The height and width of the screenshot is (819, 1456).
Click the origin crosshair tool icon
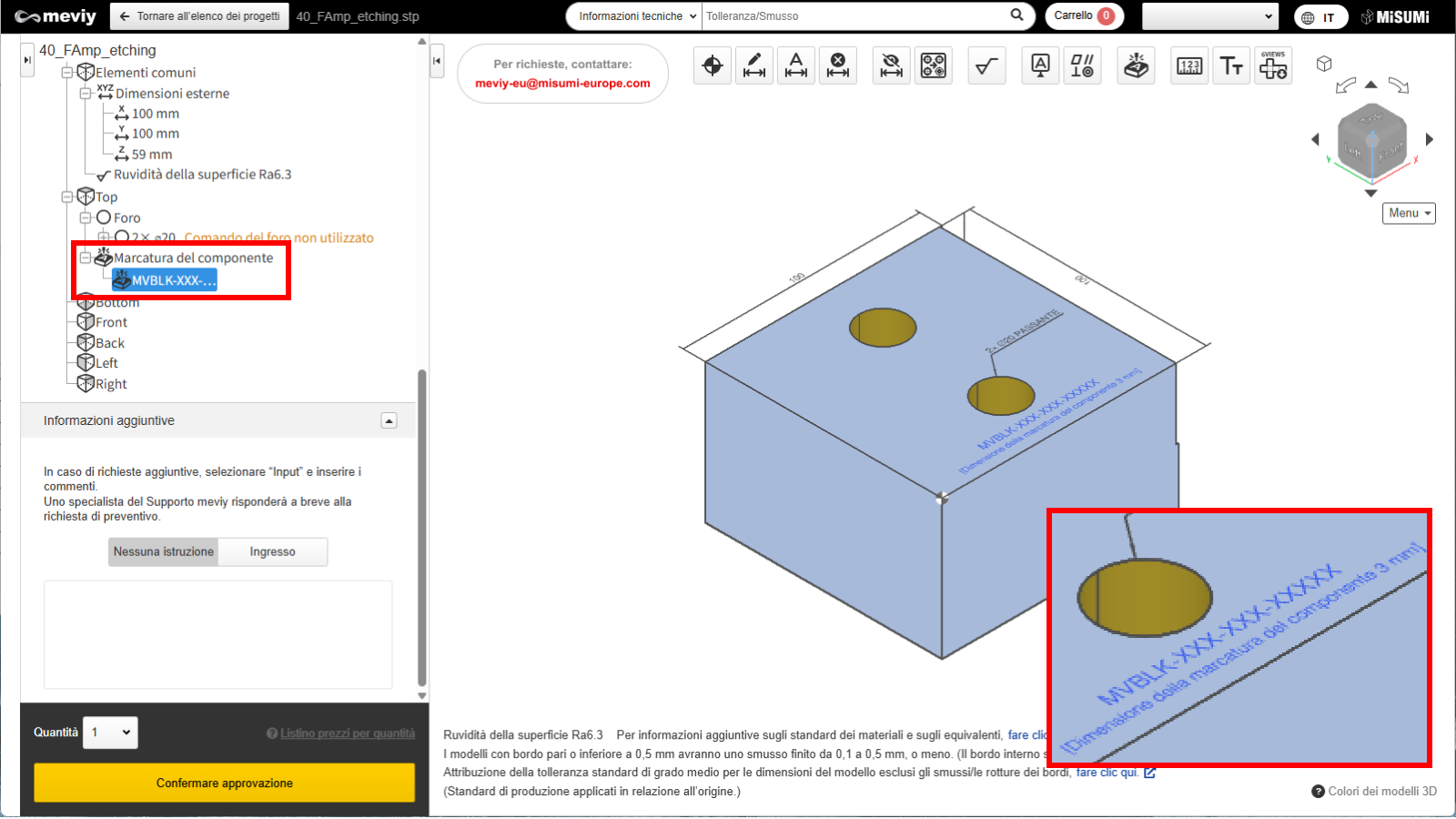[713, 66]
